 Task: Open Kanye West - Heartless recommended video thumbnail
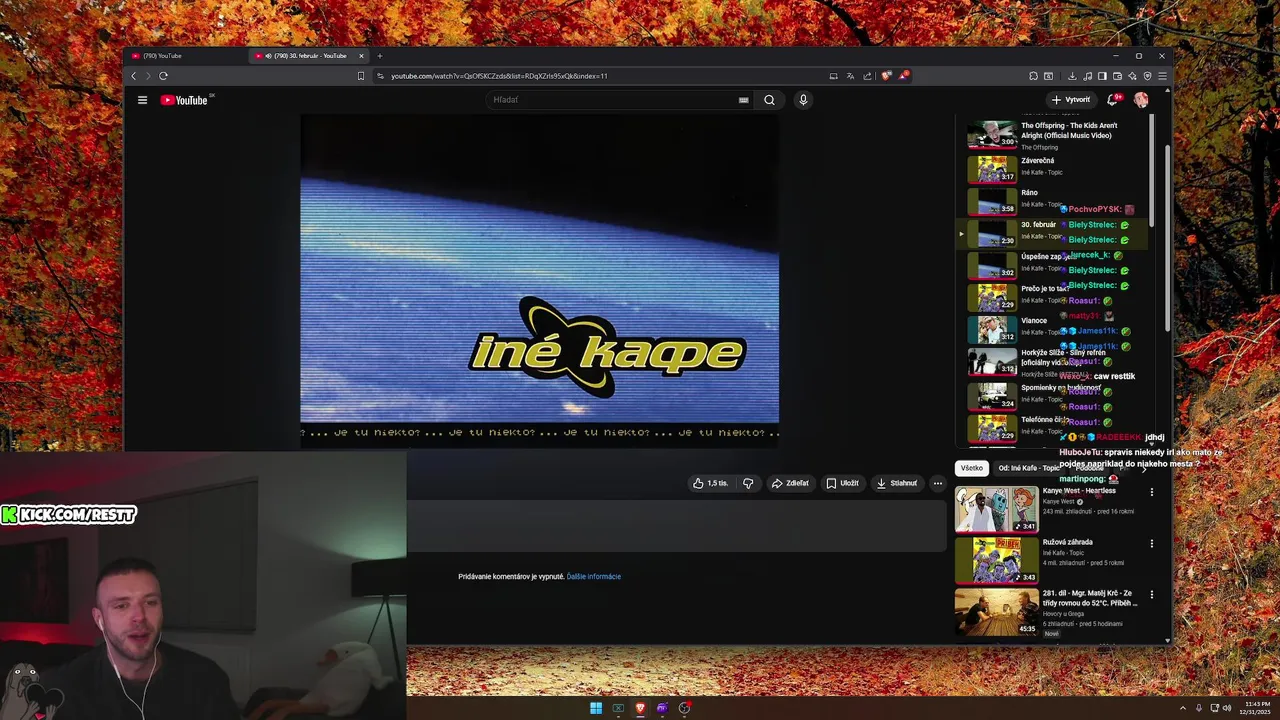click(x=996, y=509)
